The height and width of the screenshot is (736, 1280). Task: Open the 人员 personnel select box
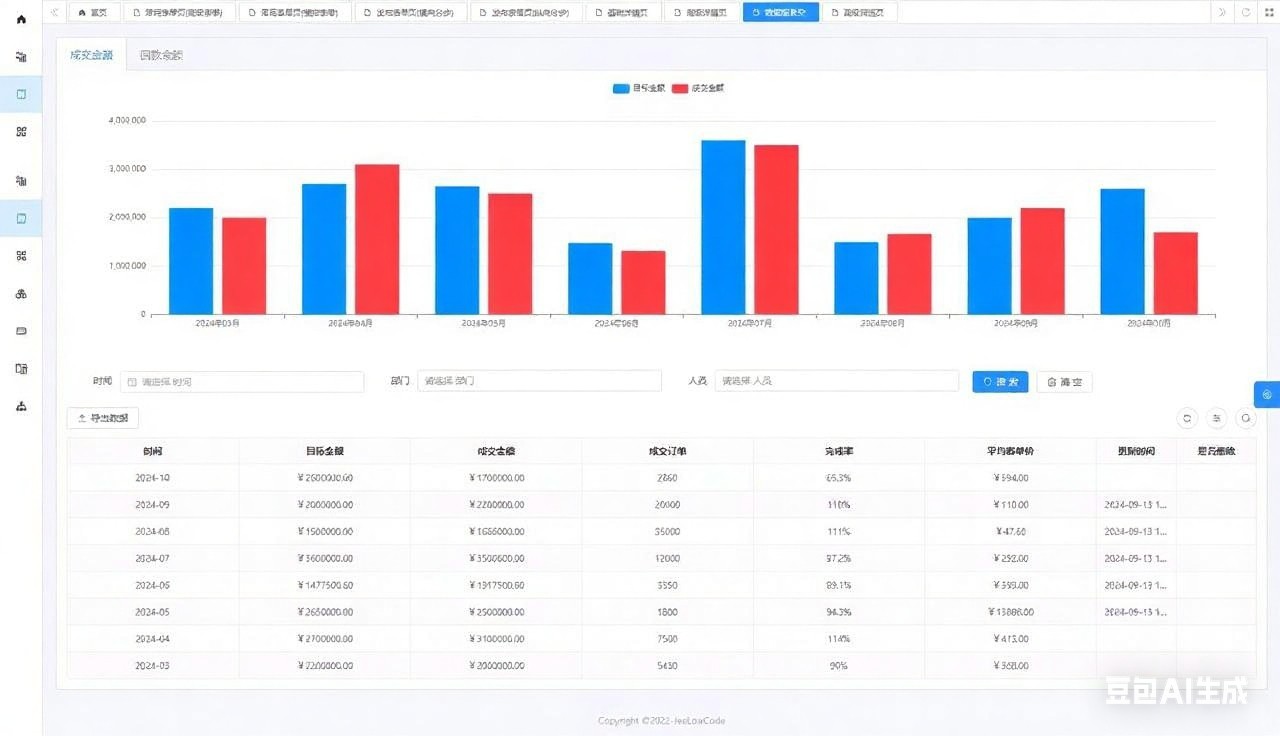pos(836,381)
